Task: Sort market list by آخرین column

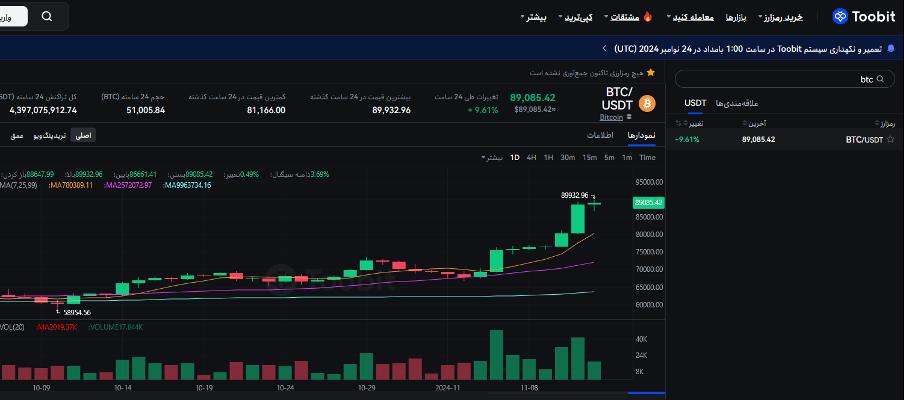Action: point(752,123)
